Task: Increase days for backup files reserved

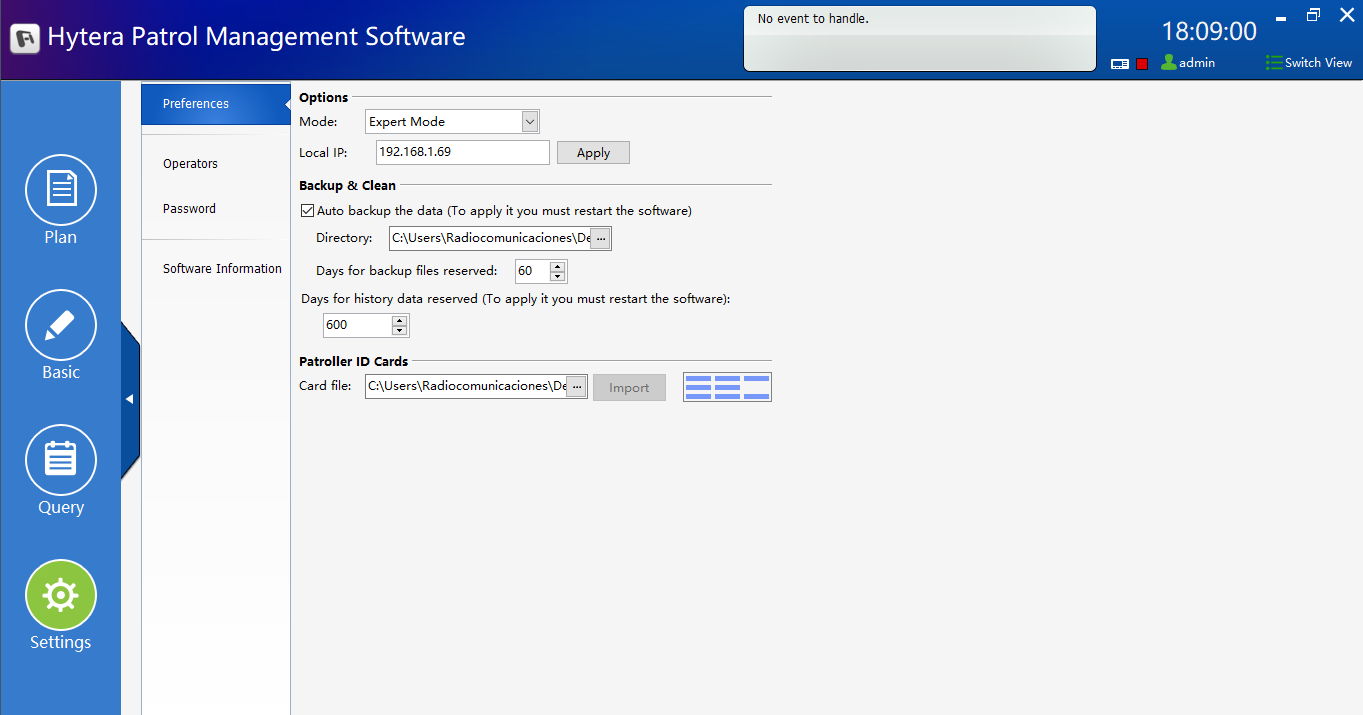Action: click(x=557, y=266)
